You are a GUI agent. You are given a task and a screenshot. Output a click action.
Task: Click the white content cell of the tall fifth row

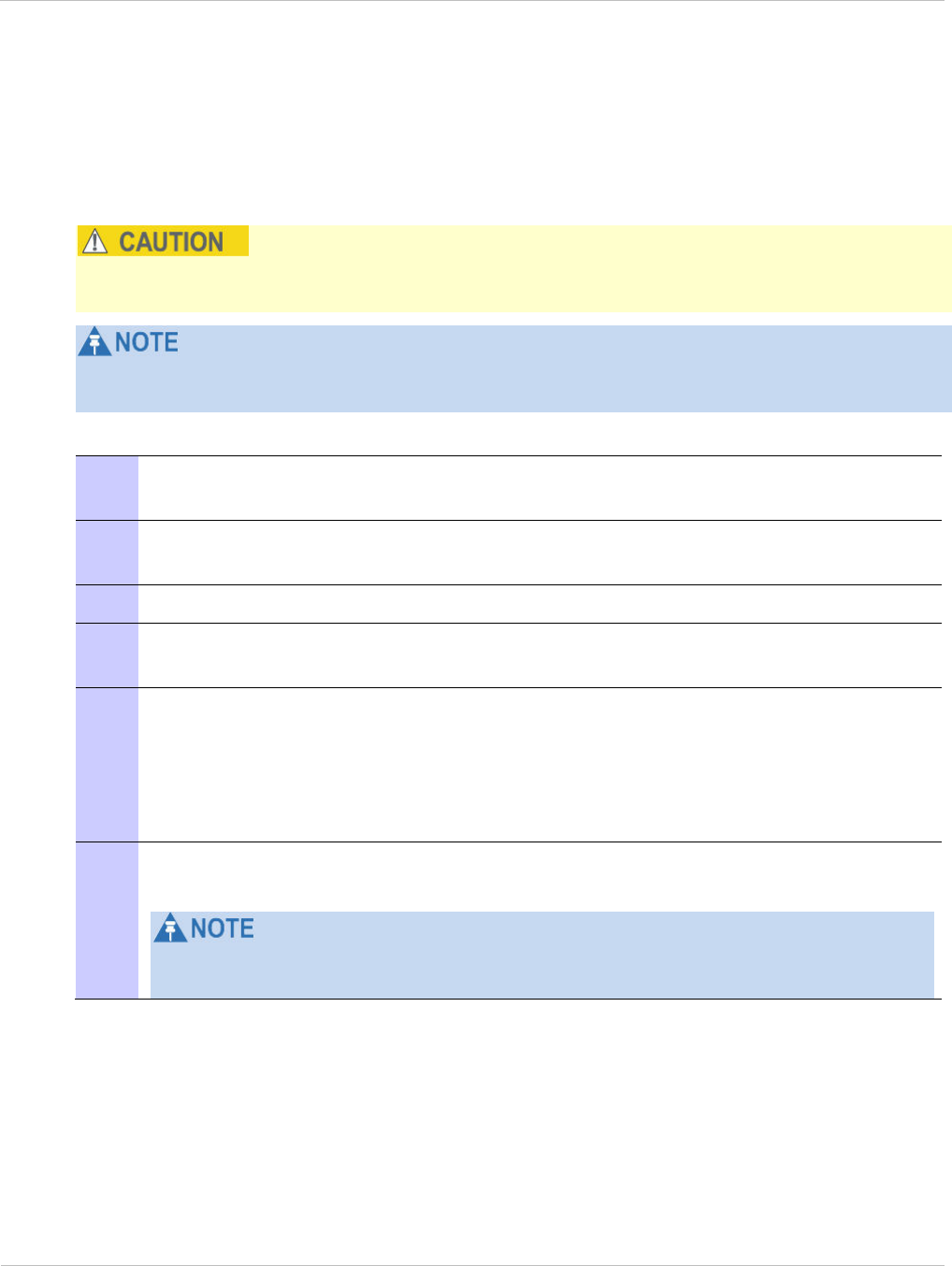tap(540, 765)
